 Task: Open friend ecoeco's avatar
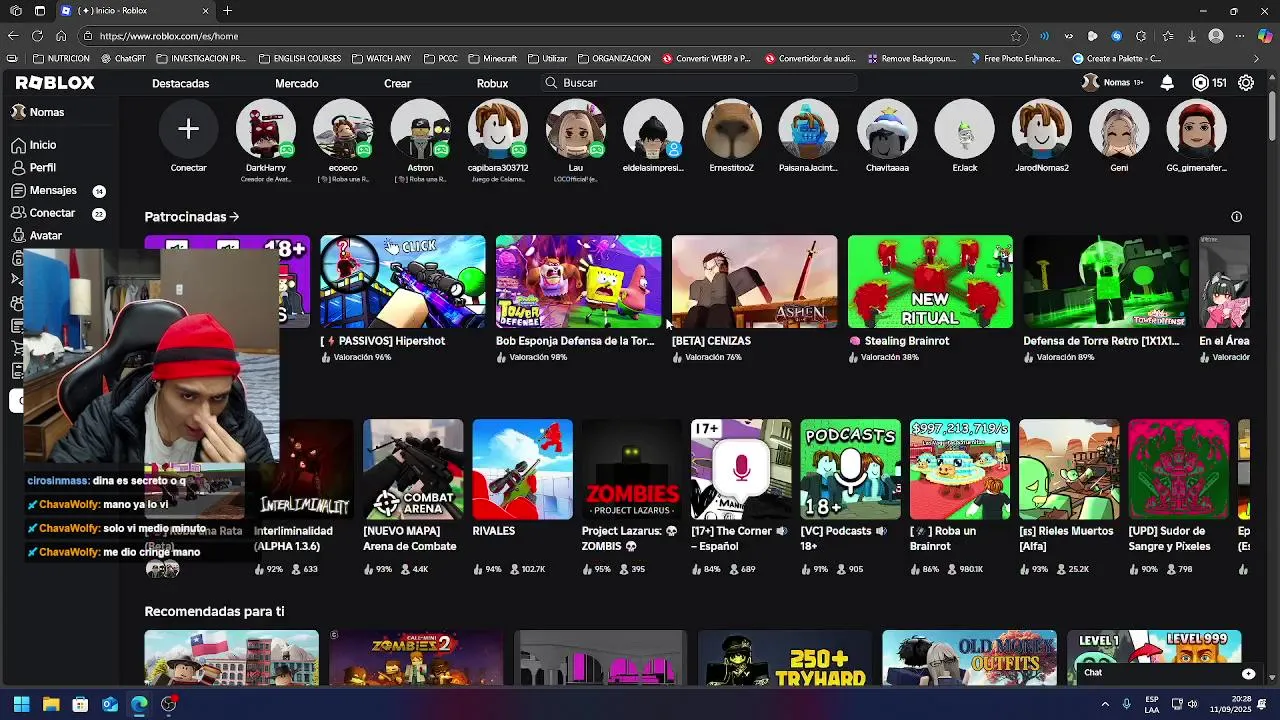[x=343, y=129]
